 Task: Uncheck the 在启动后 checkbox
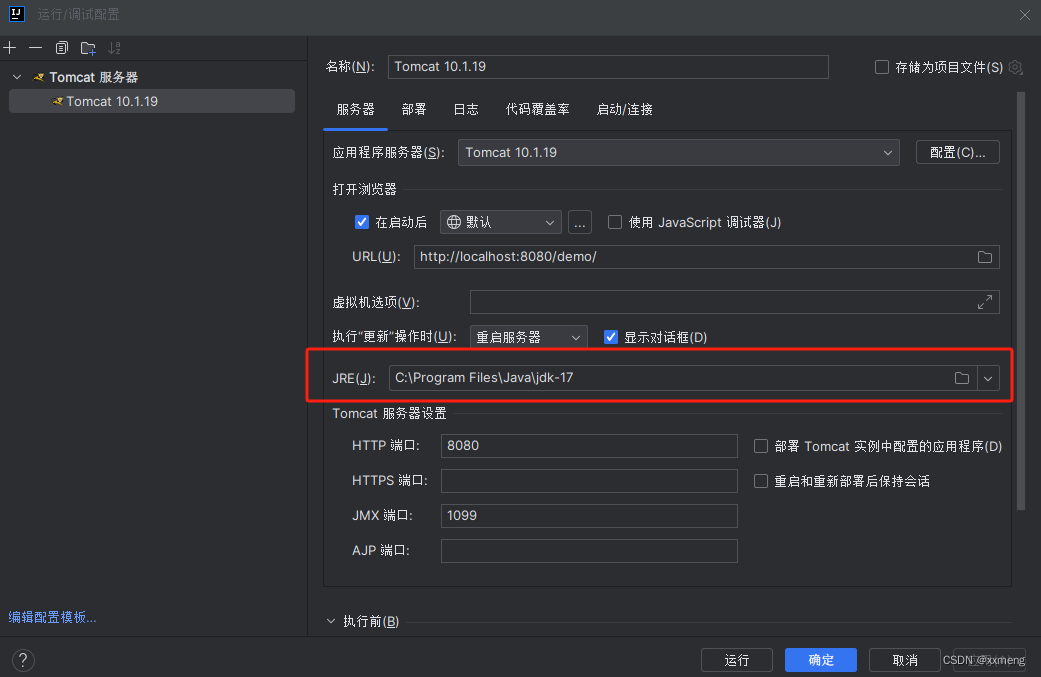362,222
